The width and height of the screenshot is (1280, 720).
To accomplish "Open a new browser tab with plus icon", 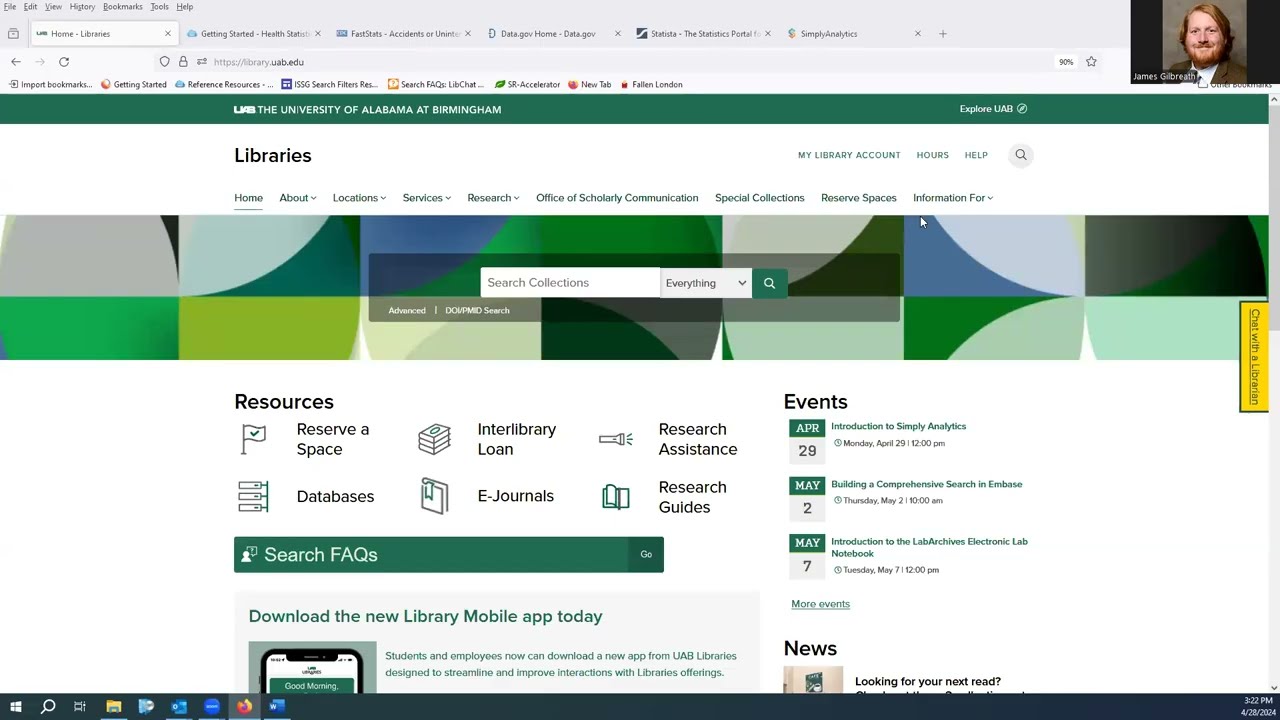I will coord(942,34).
